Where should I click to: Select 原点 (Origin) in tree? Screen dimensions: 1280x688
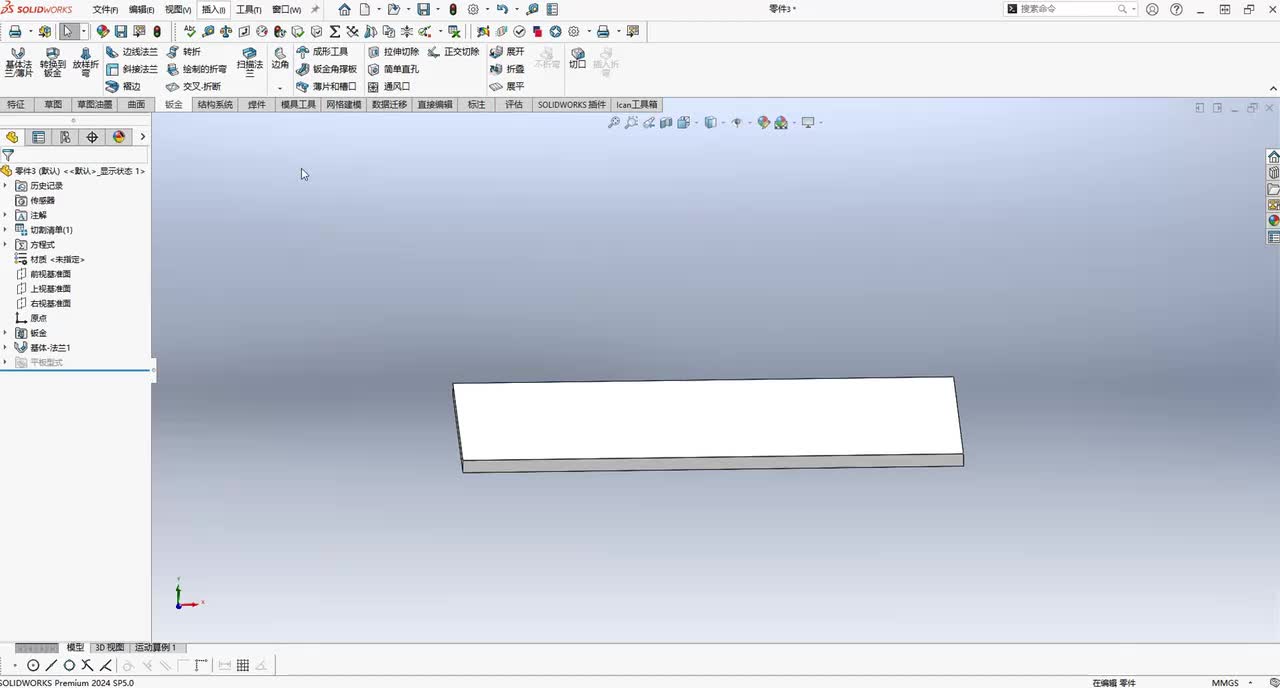pyautogui.click(x=31, y=318)
